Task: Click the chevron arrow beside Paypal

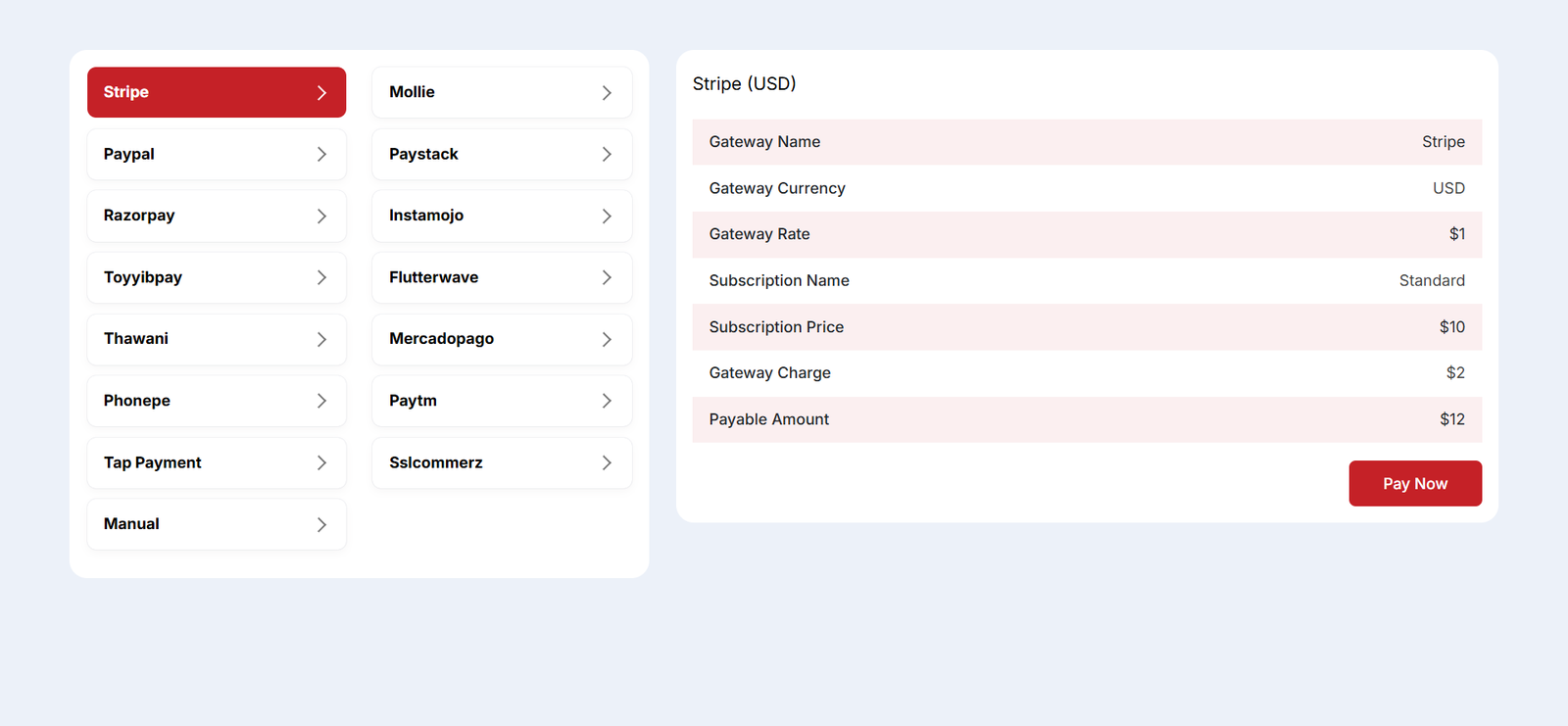Action: pos(321,154)
